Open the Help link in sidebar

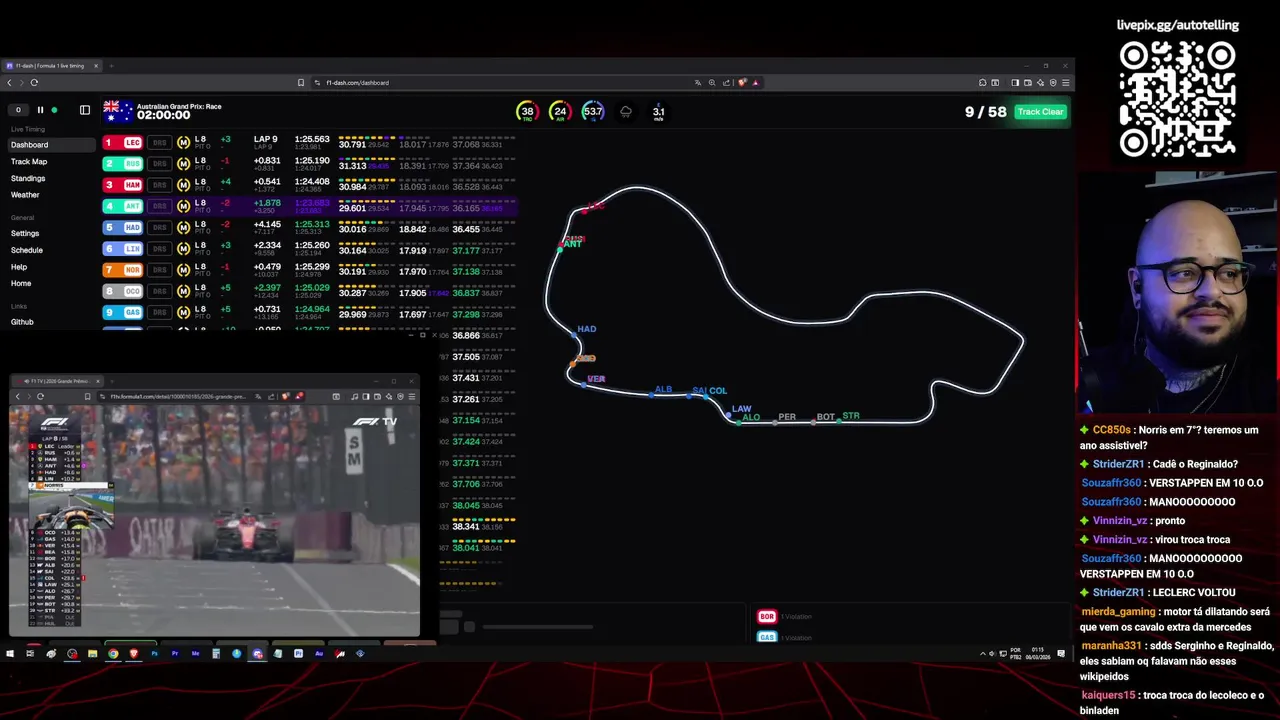pyautogui.click(x=19, y=267)
